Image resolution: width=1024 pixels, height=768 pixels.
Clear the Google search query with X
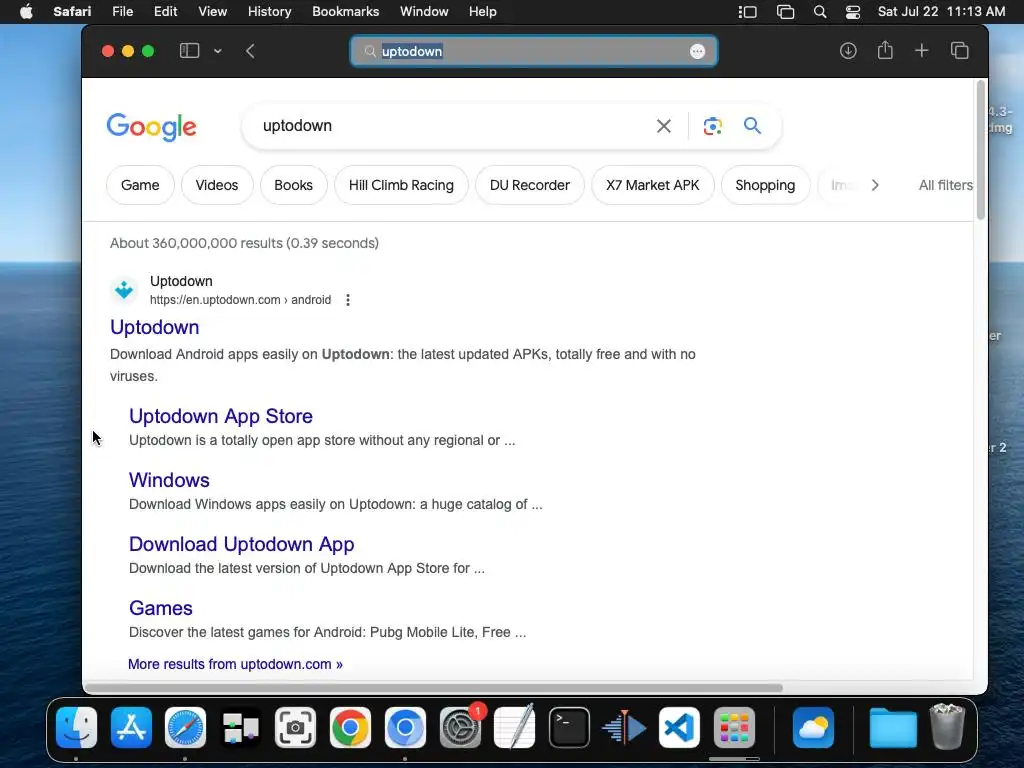(x=664, y=126)
